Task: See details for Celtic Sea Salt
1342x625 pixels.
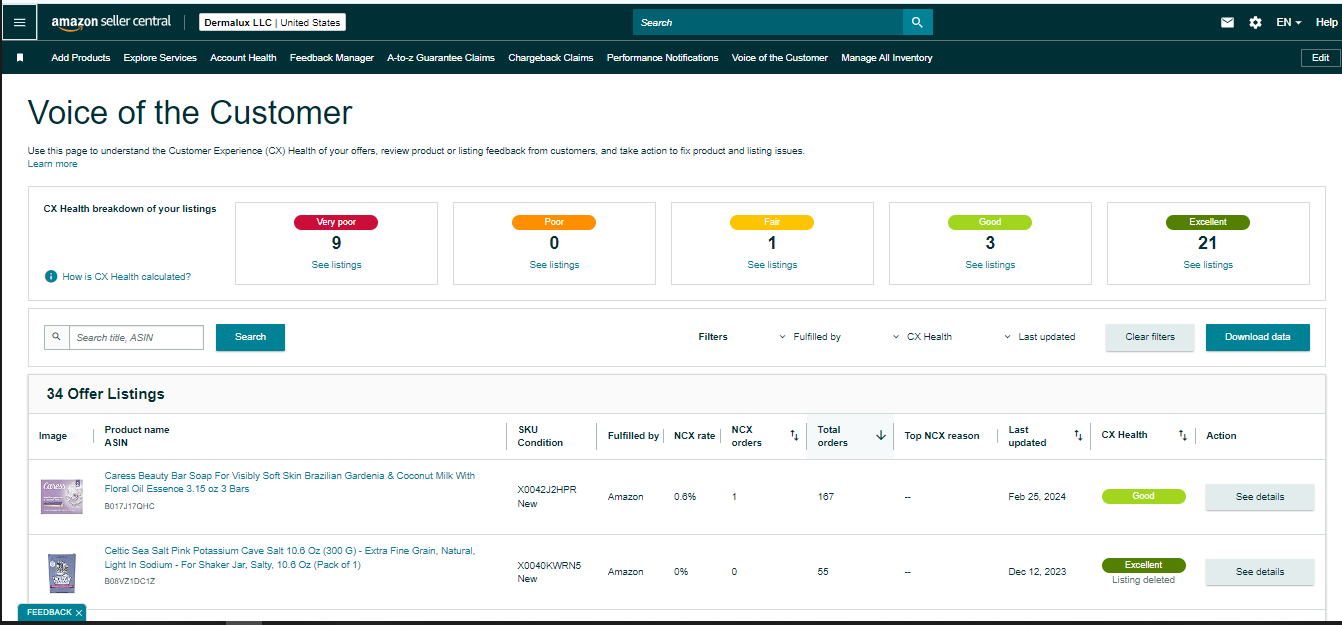Action: click(x=1260, y=572)
